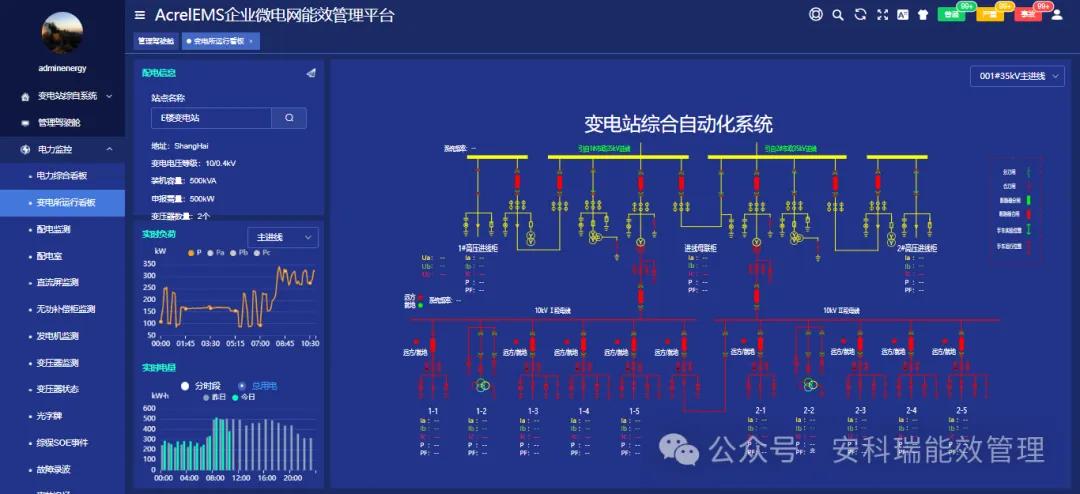The height and width of the screenshot is (494, 1080).
Task: Enter fullscreen with the four-arrows icon
Action: click(x=882, y=15)
